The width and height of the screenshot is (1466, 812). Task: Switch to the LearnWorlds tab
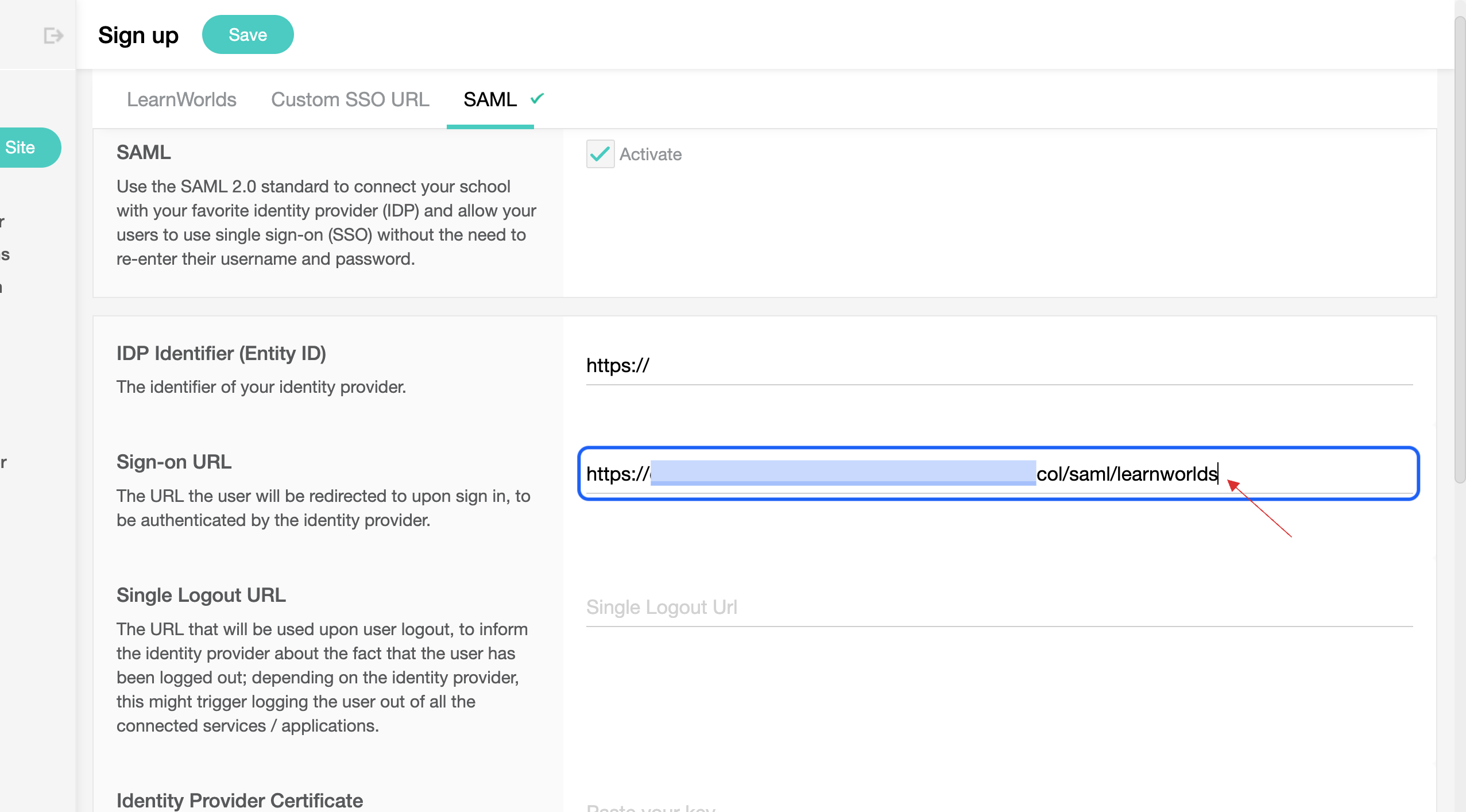click(x=181, y=99)
